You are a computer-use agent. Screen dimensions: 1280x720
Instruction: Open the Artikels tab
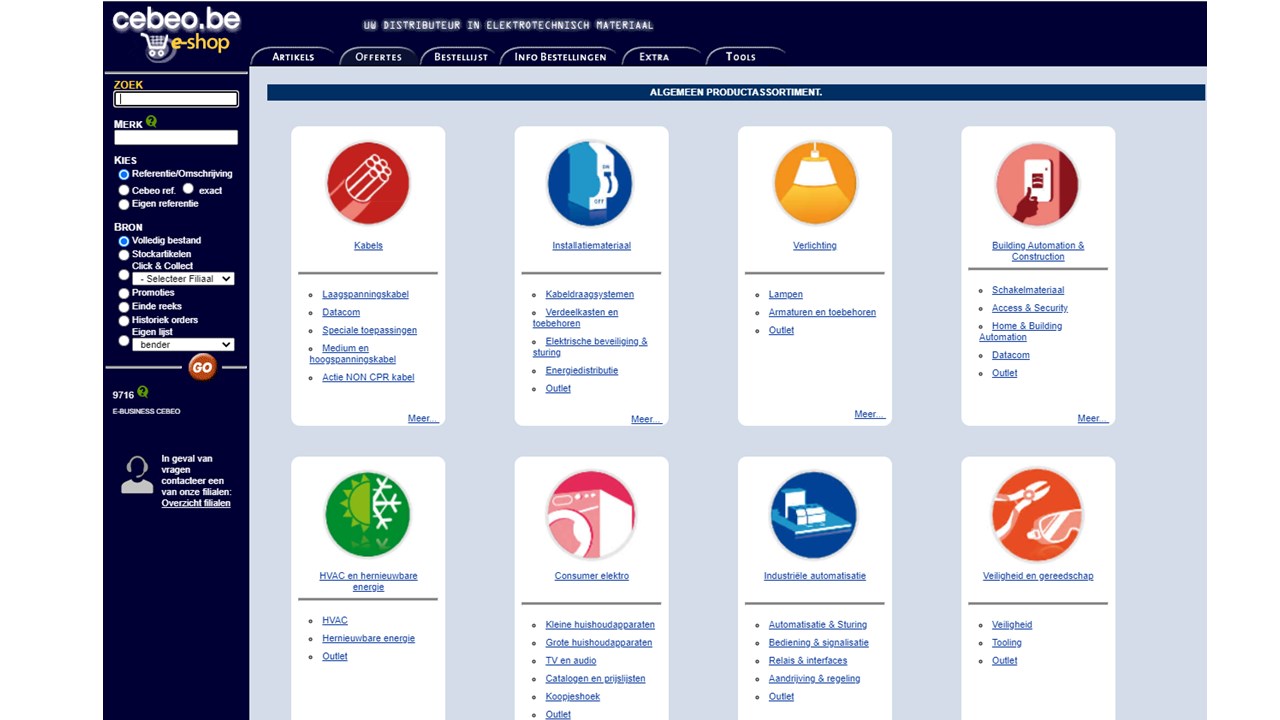(x=293, y=57)
